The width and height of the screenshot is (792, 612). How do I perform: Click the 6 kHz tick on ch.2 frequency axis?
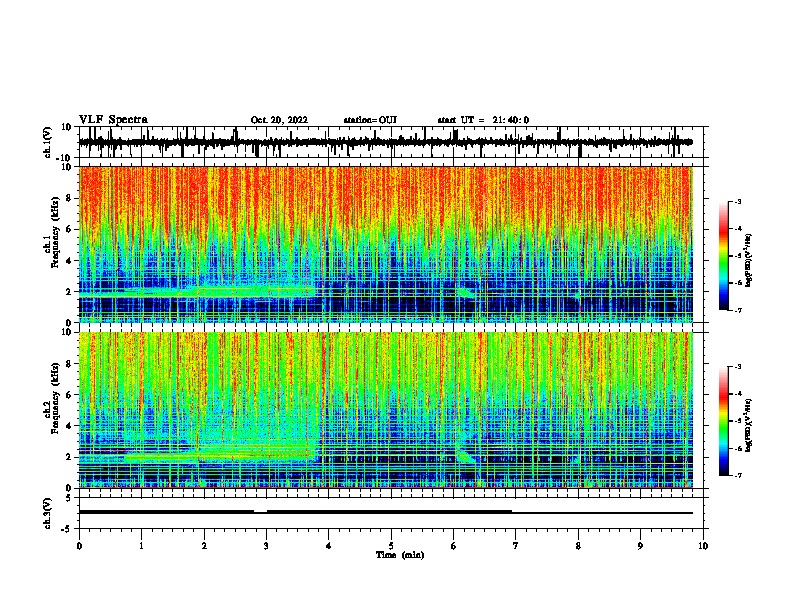(70, 394)
